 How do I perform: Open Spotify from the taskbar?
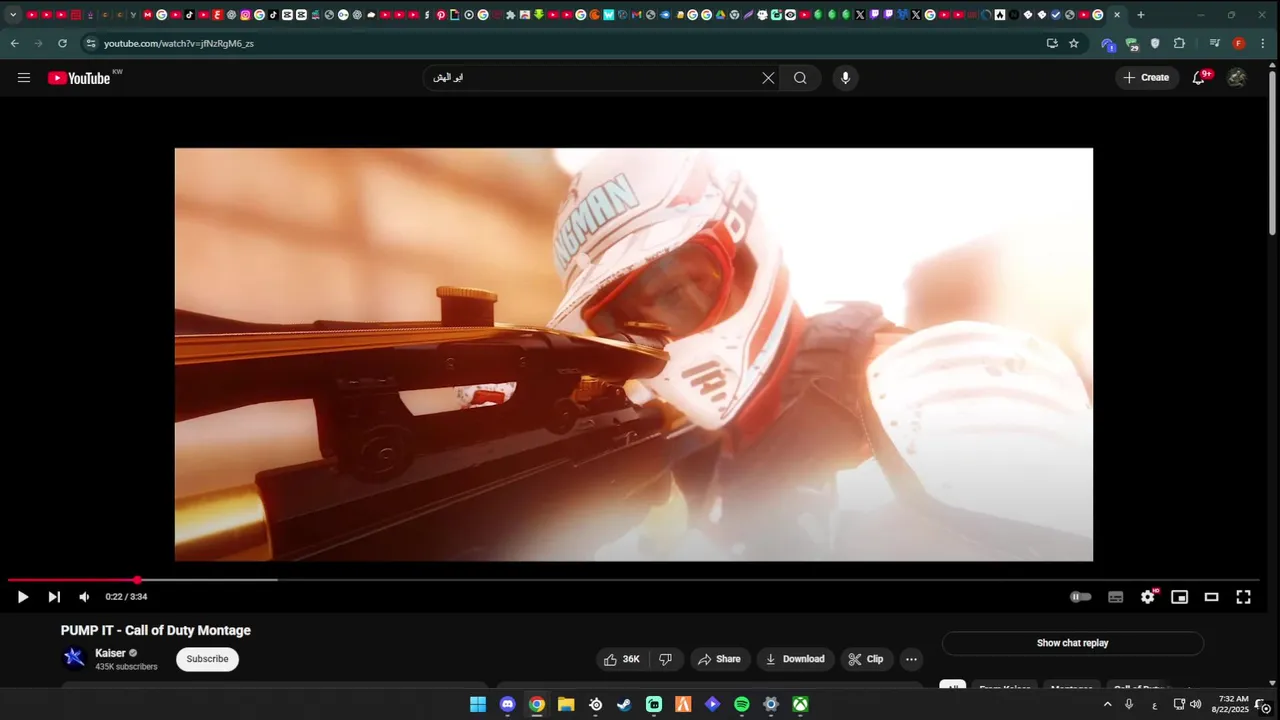click(742, 704)
